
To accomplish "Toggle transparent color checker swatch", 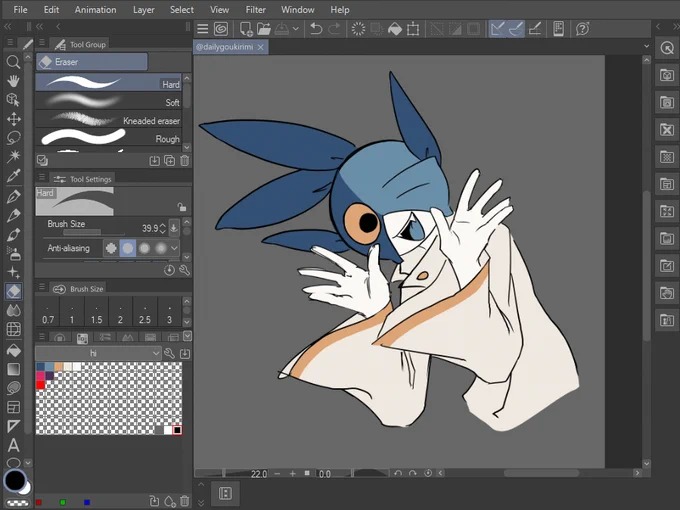I will click(17, 503).
